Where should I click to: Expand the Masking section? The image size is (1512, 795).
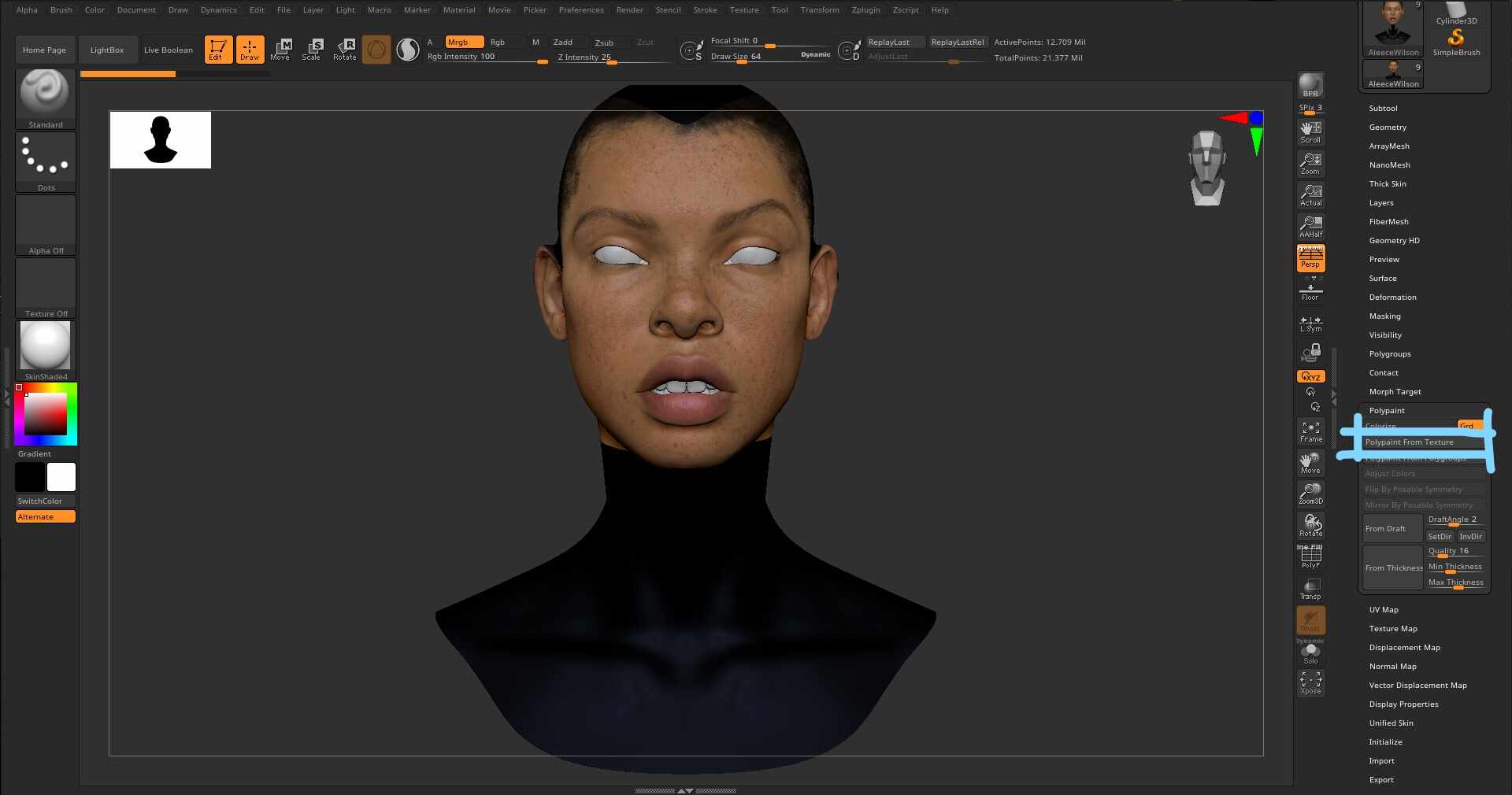click(1384, 316)
